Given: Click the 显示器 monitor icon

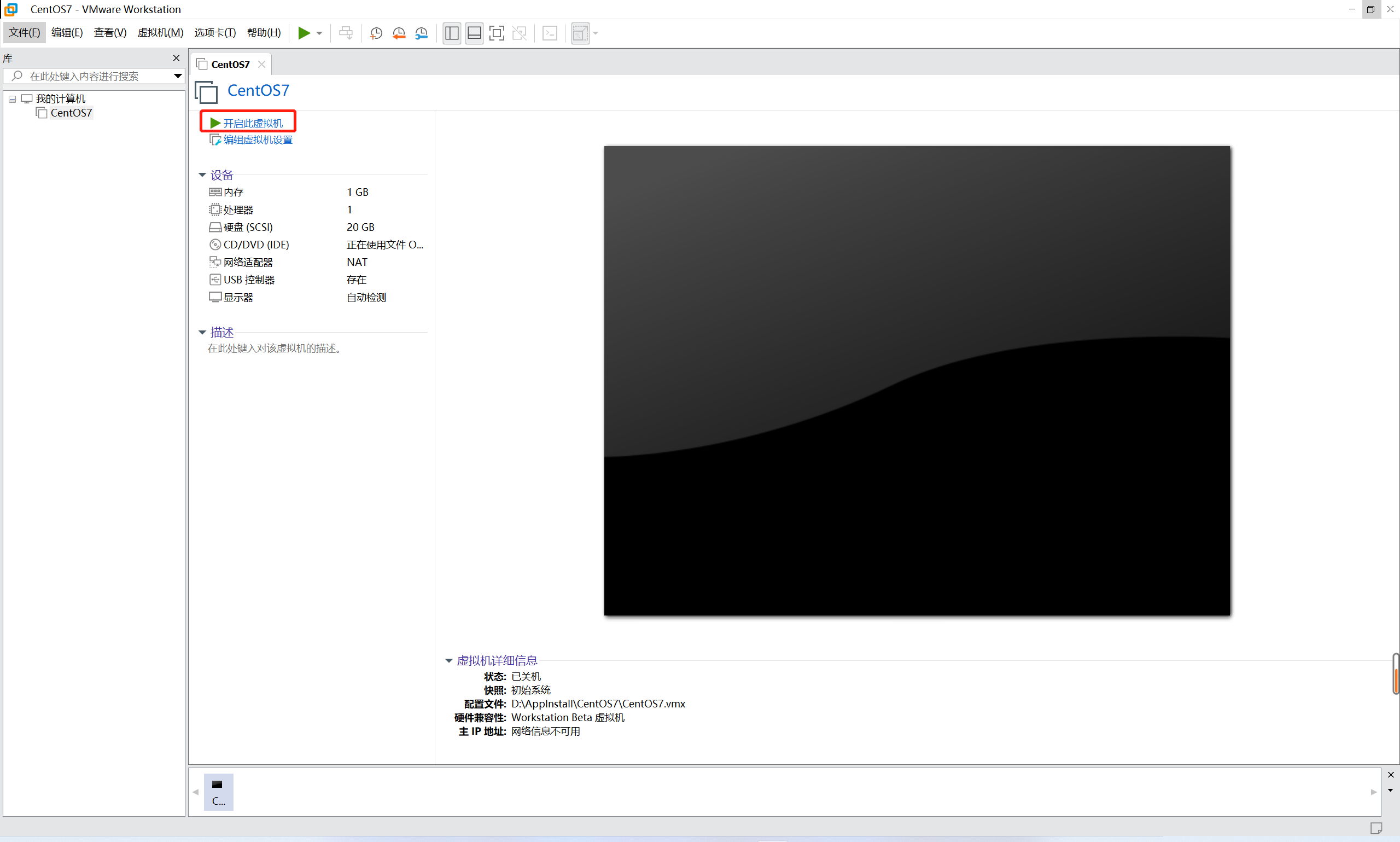Looking at the screenshot, I should (x=215, y=297).
